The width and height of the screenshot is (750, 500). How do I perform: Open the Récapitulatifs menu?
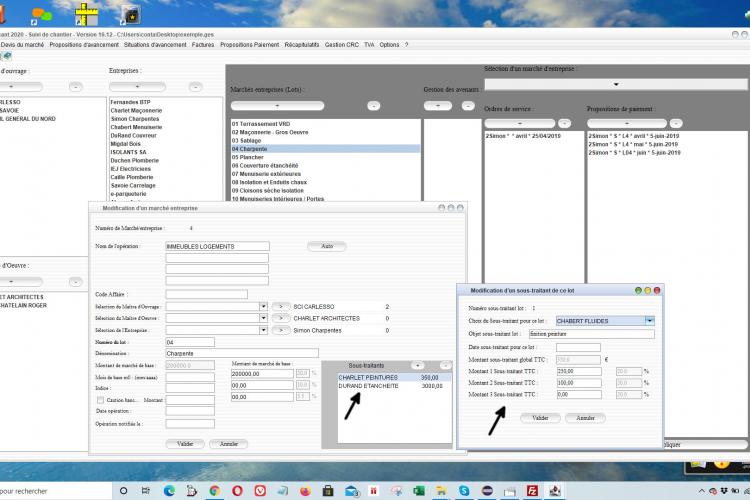pos(302,44)
